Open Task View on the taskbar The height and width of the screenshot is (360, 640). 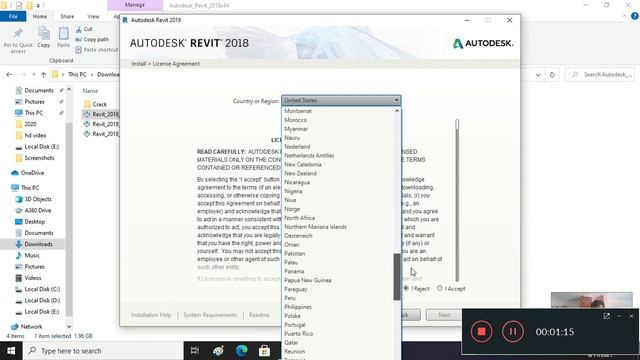click(195, 351)
